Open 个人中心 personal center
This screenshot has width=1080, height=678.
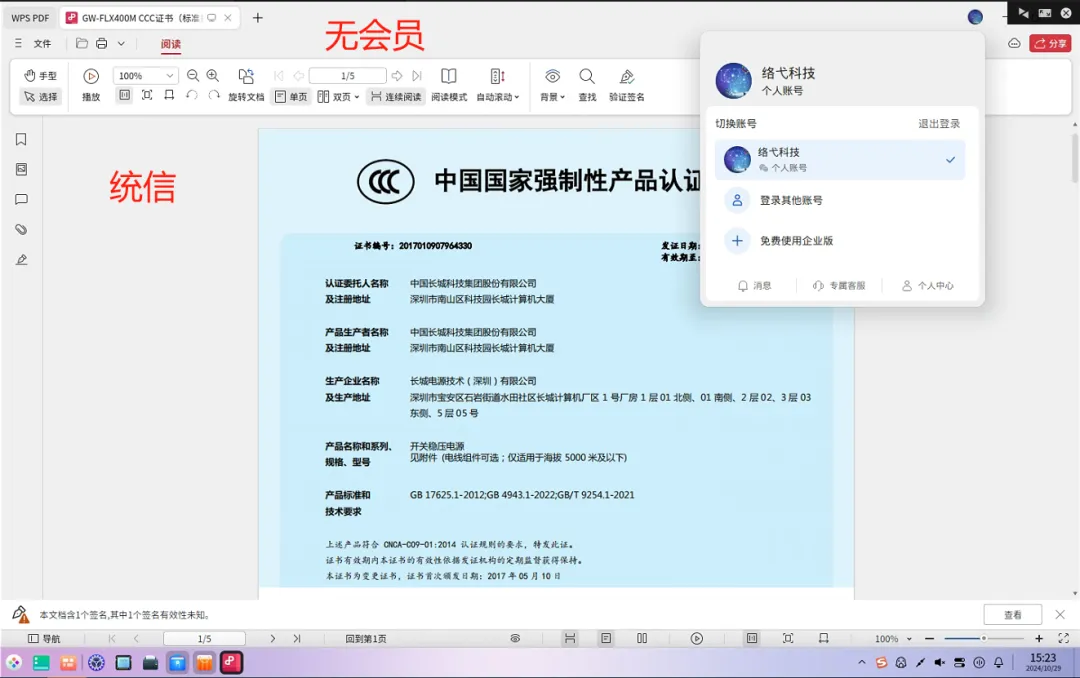point(927,285)
